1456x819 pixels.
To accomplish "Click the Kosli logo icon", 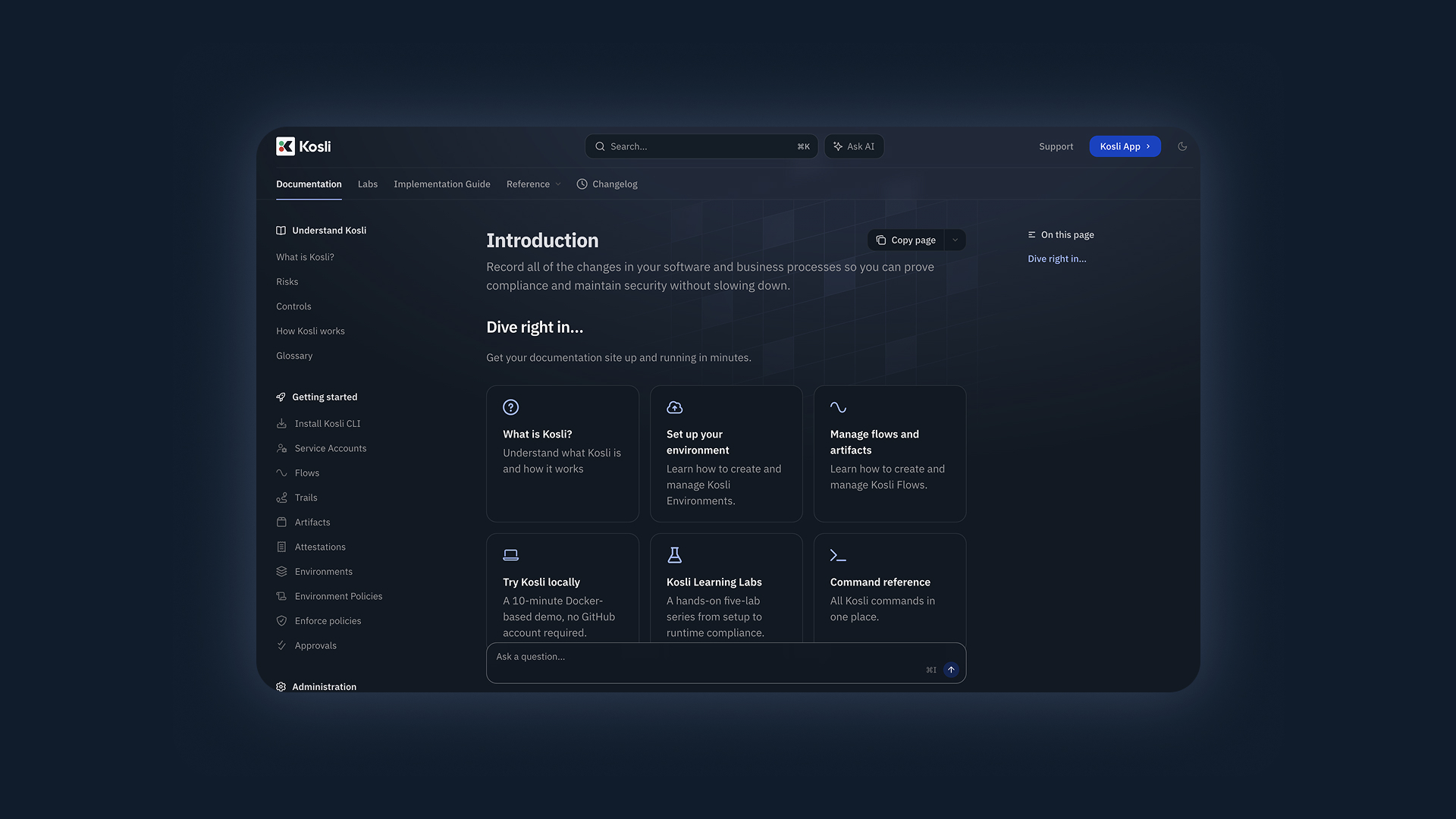I will 285,146.
